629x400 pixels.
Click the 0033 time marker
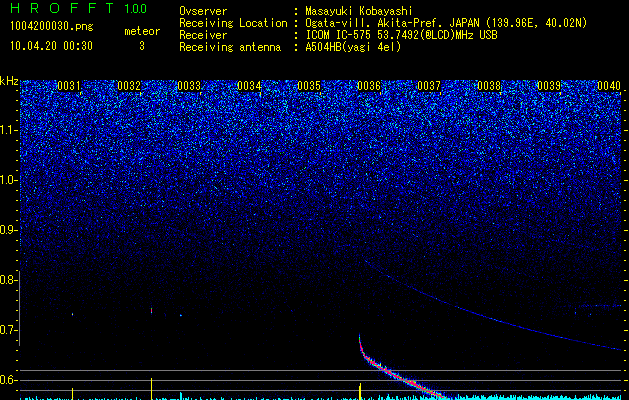tap(189, 86)
